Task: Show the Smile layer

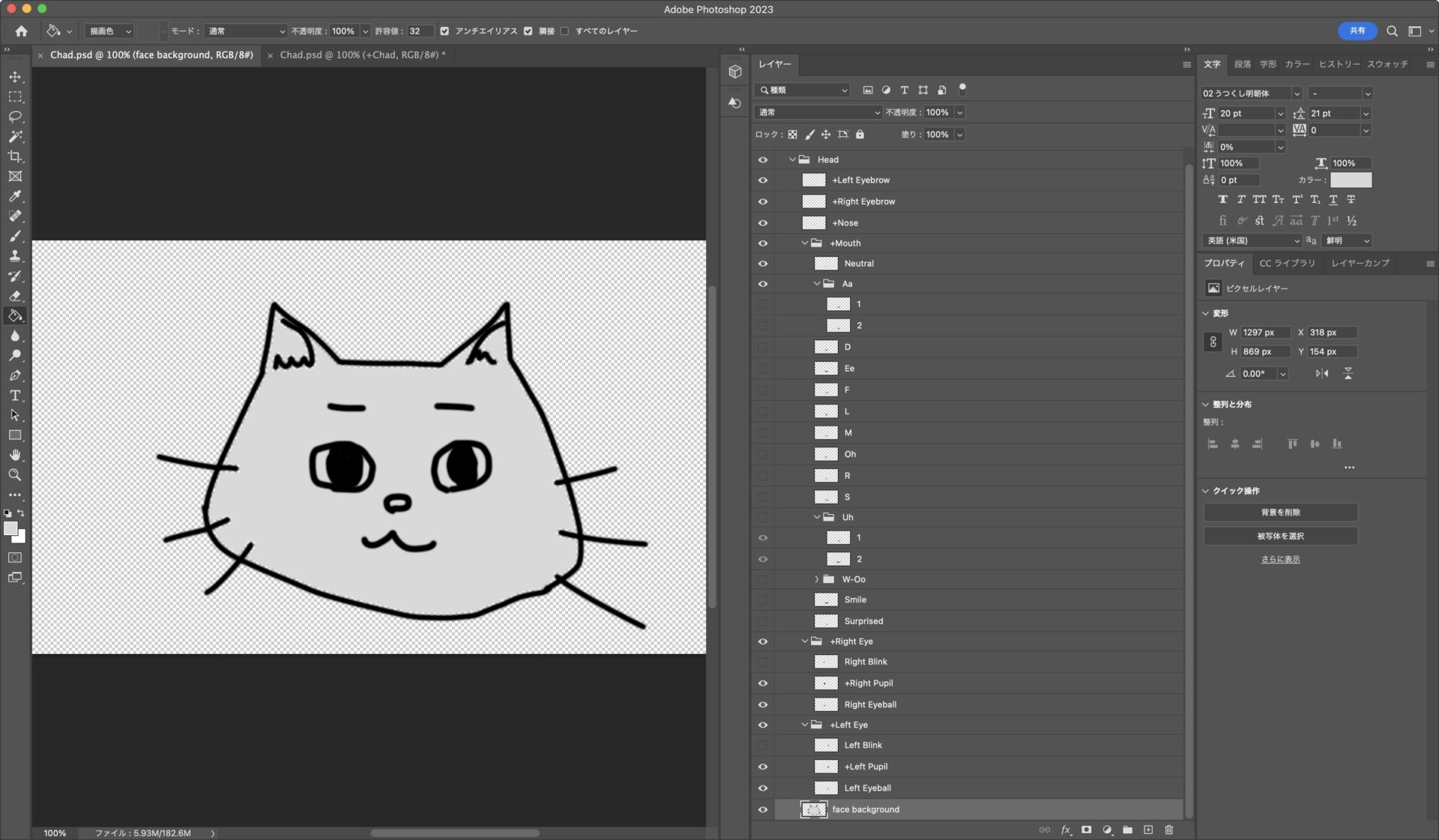Action: coord(762,599)
